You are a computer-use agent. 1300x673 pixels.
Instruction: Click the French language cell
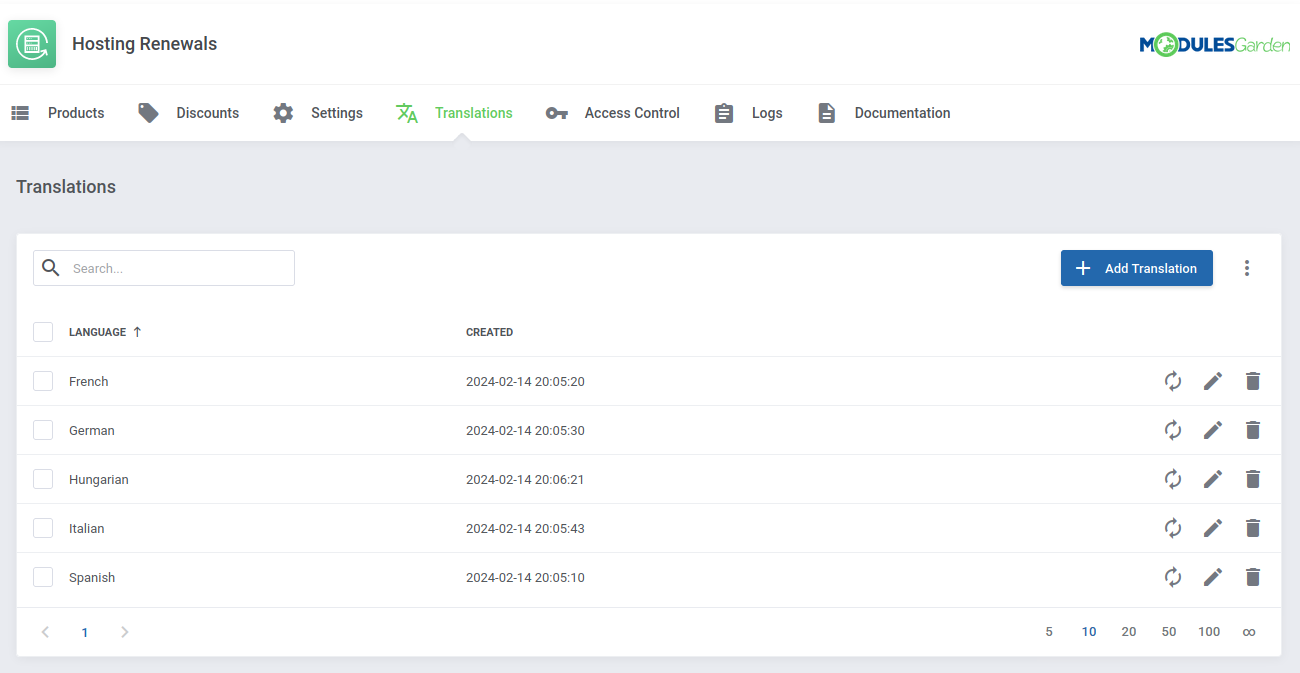click(x=88, y=382)
